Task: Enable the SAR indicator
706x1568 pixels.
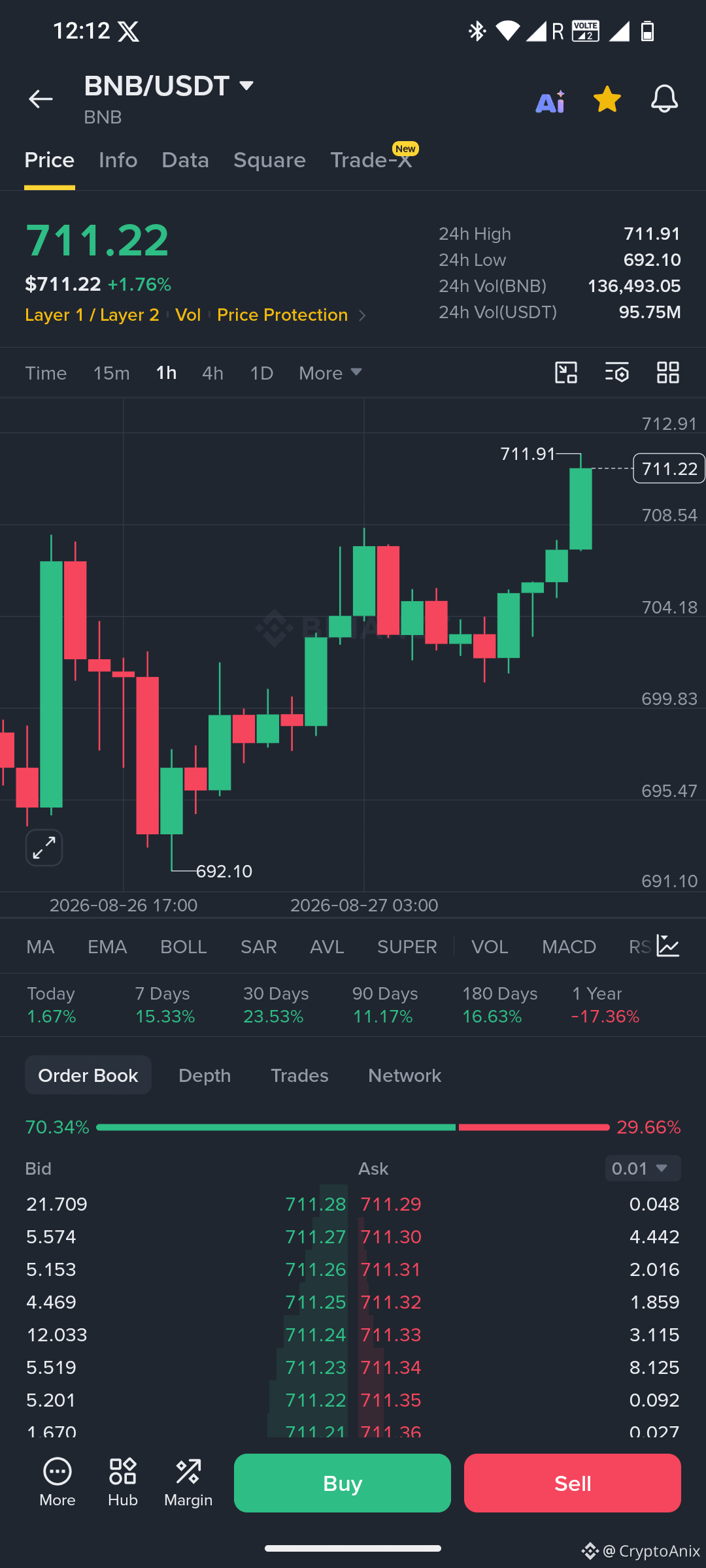Action: point(259,947)
